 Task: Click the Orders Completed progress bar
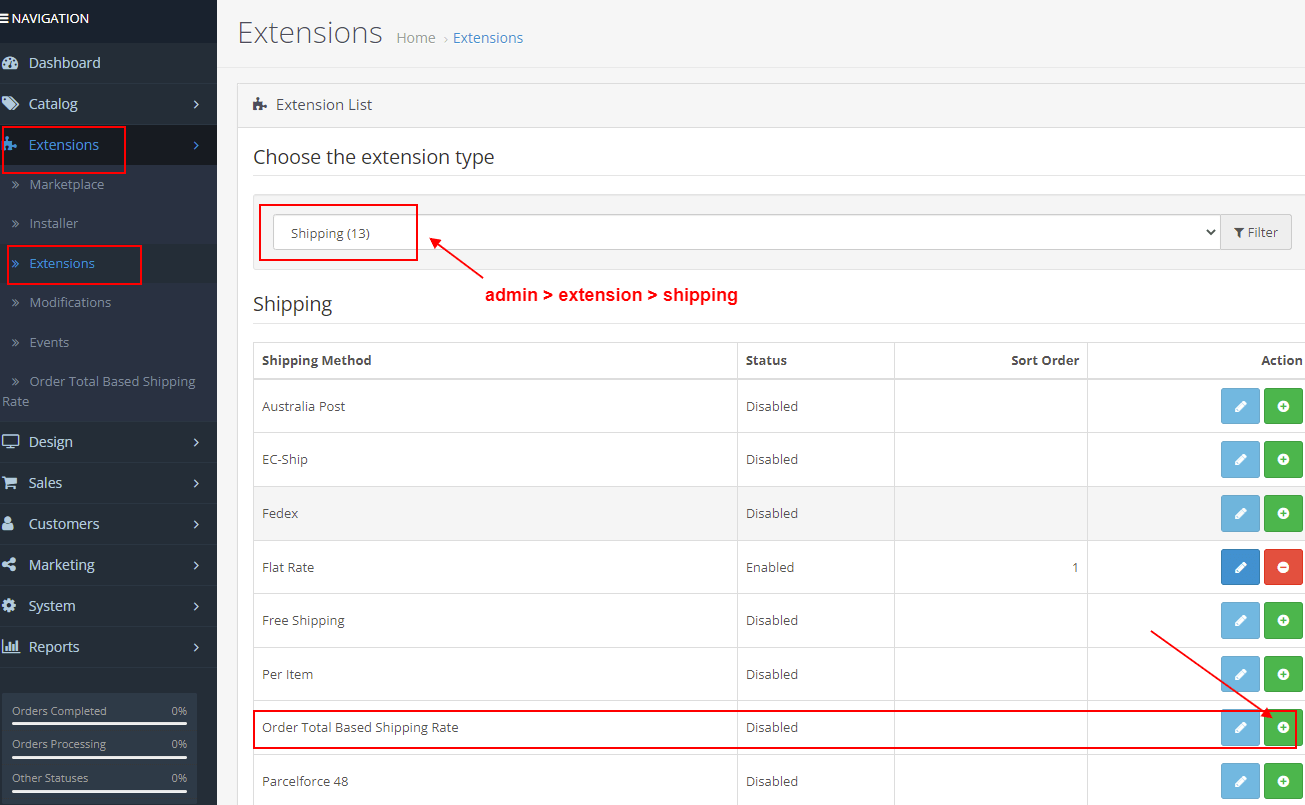[97, 725]
